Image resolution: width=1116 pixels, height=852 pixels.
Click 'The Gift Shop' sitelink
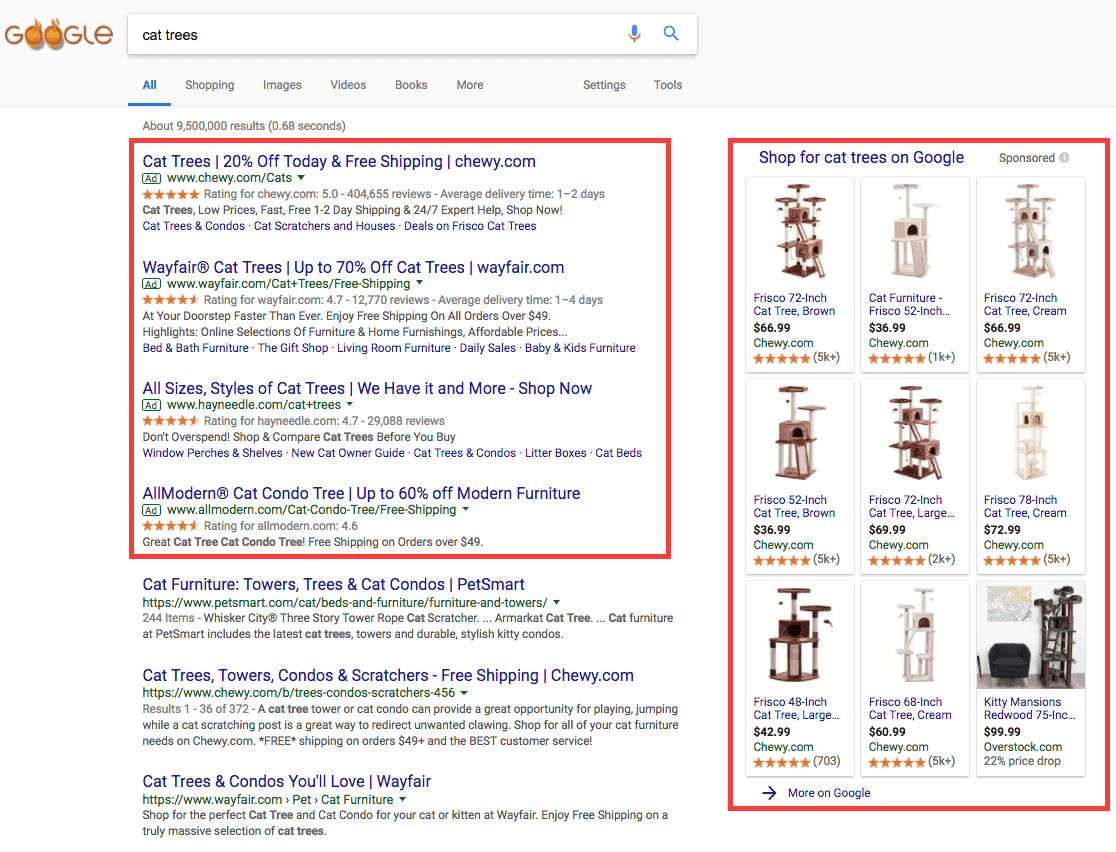click(293, 348)
